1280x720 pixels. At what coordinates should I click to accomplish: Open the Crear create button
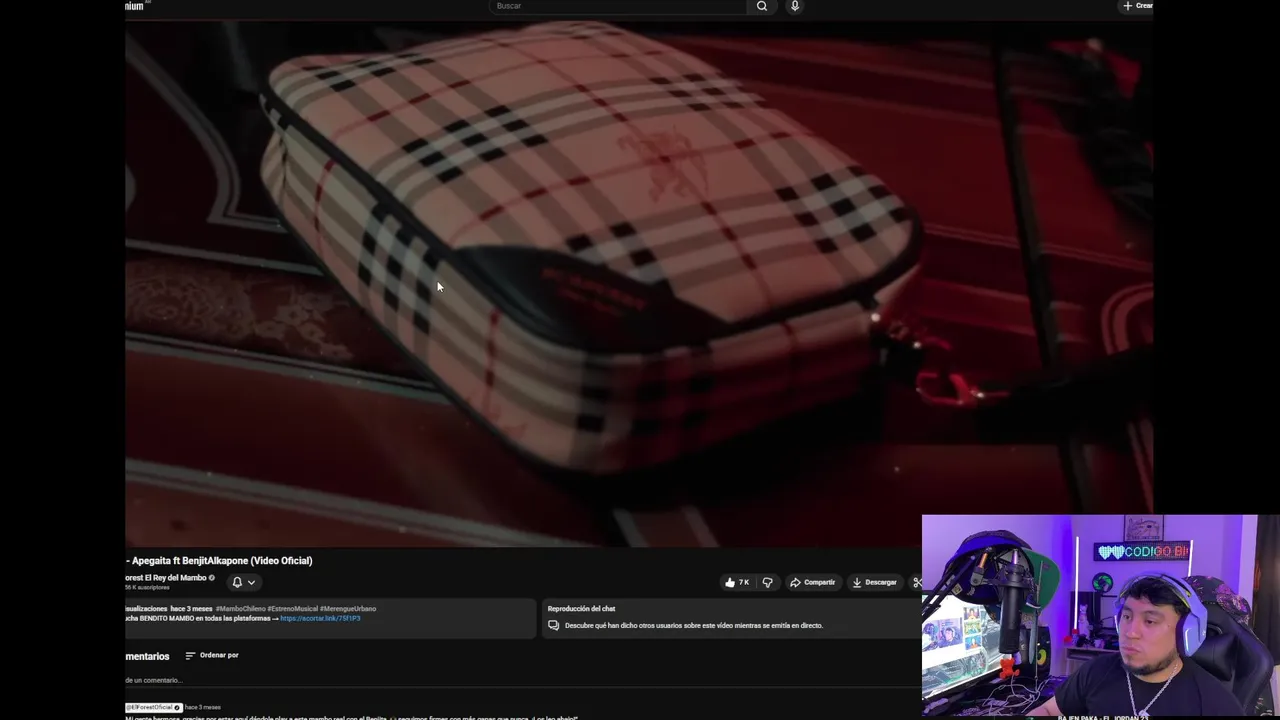1138,6
